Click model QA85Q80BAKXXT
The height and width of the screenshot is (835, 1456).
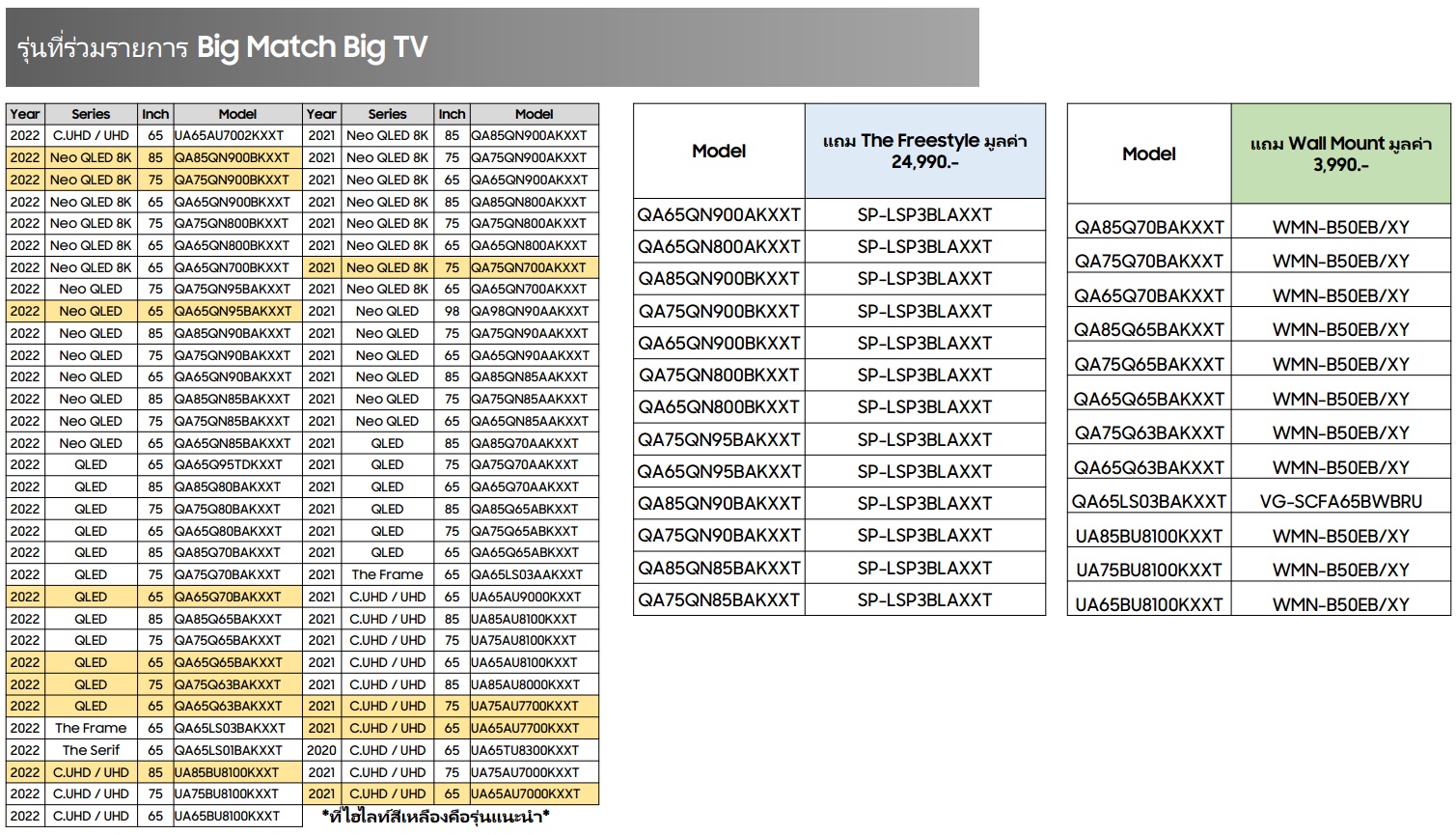click(x=237, y=487)
